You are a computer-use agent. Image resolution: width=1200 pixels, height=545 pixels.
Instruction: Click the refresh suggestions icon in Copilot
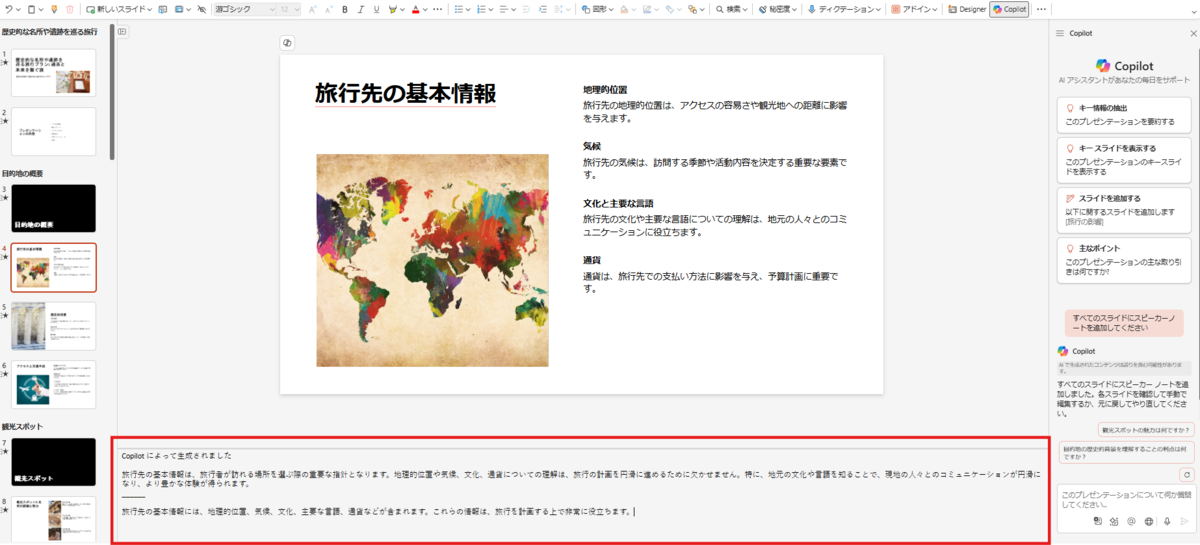(x=1186, y=475)
